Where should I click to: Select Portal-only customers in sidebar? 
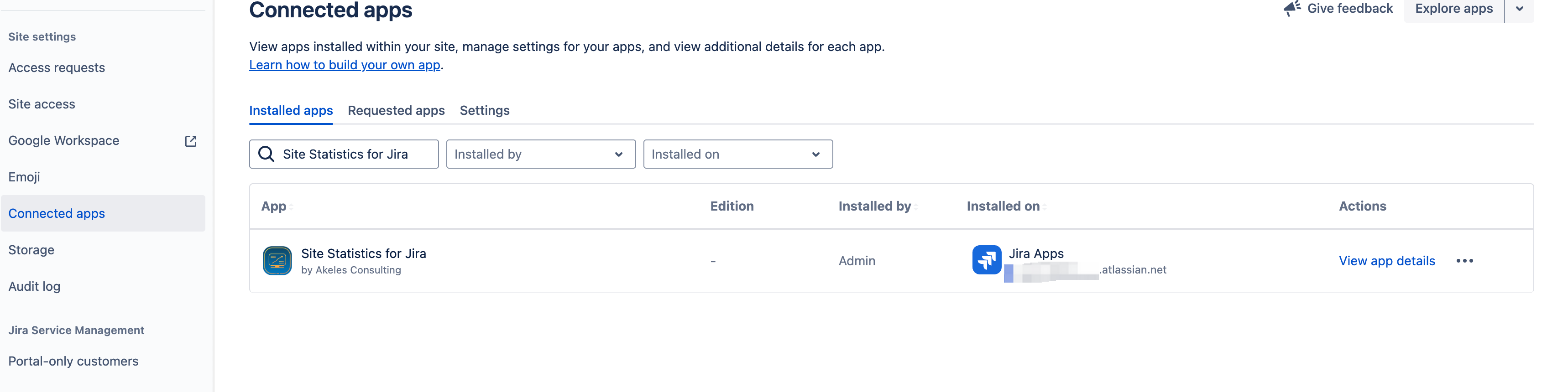[73, 361]
